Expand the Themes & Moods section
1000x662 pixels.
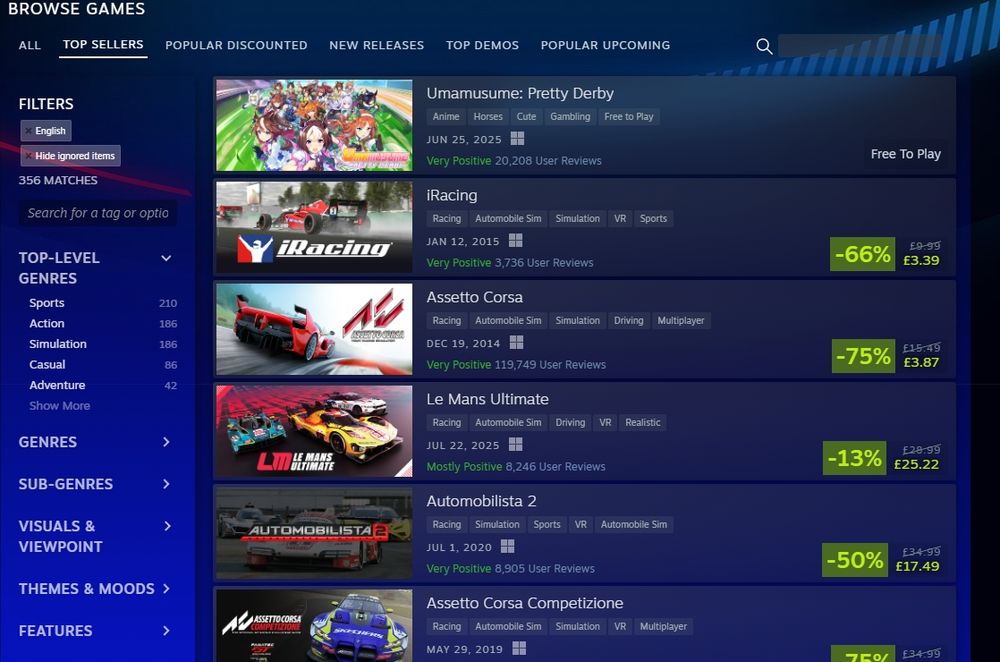pyautogui.click(x=166, y=589)
